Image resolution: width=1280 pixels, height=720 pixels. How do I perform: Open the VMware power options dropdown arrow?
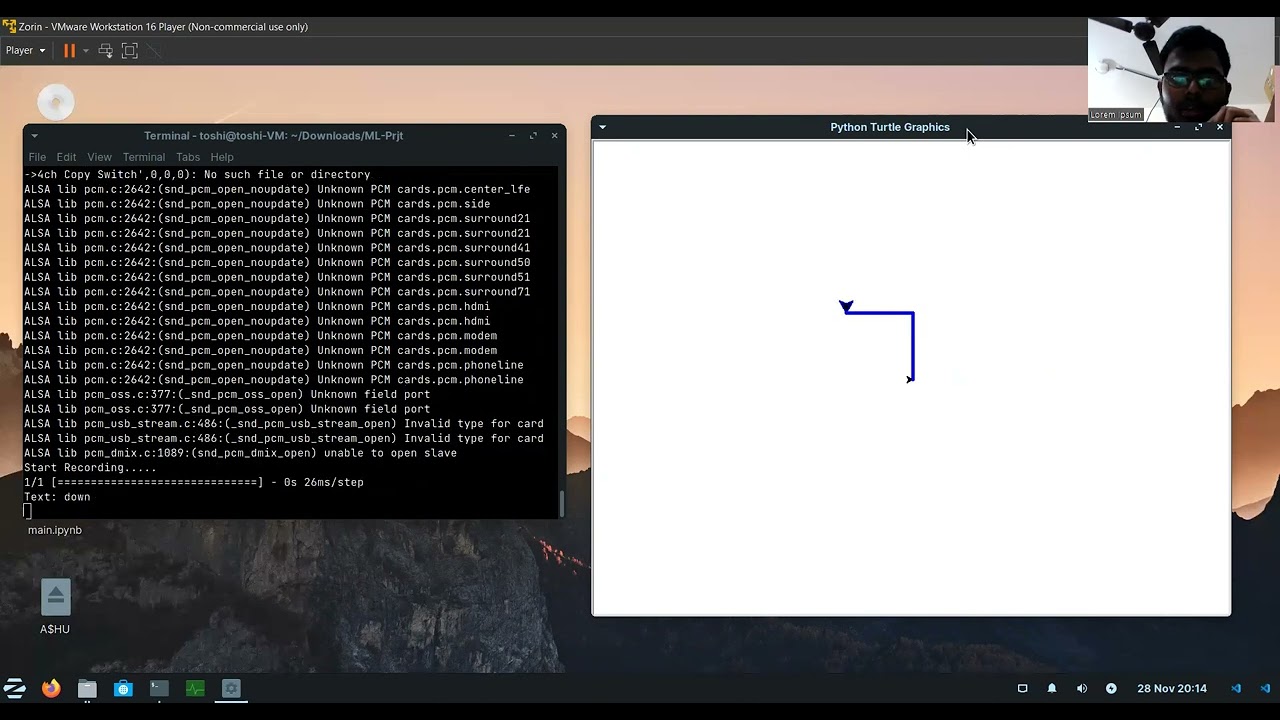(x=85, y=50)
